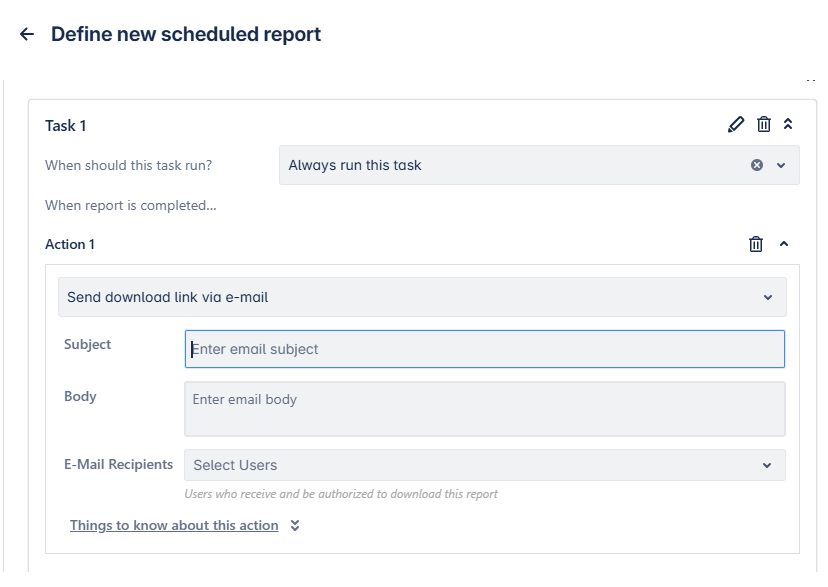
Task: Delete Task 1 with the trash icon
Action: 764,125
